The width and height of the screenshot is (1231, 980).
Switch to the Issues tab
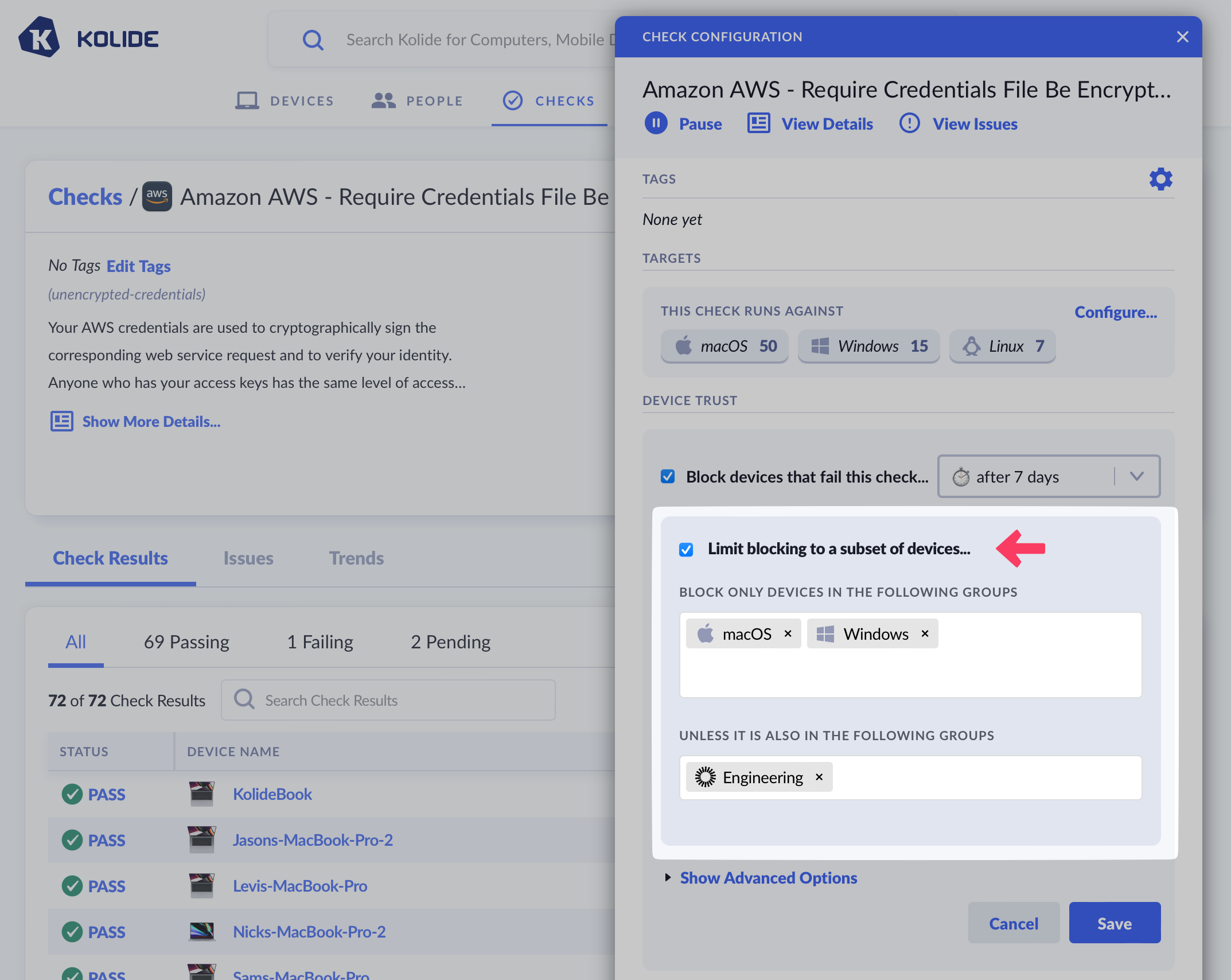tap(248, 558)
